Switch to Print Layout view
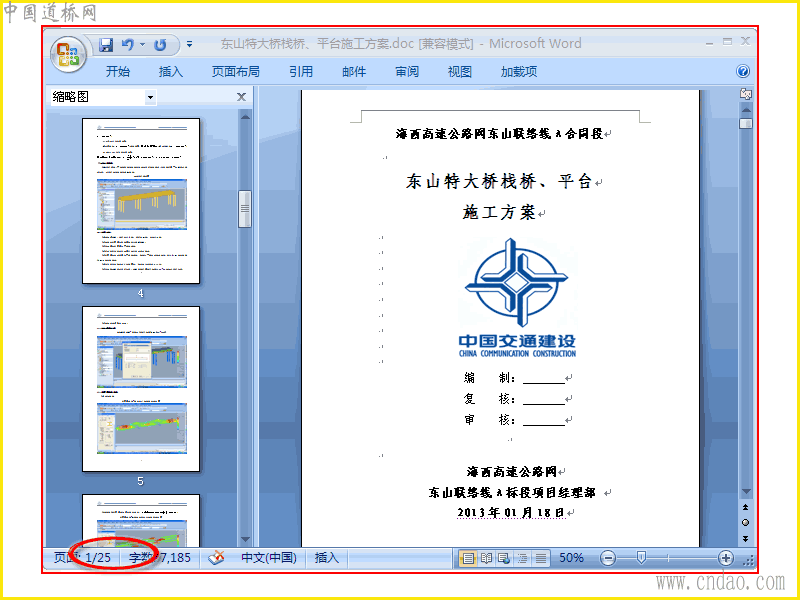Image resolution: width=800 pixels, height=600 pixels. (468, 558)
